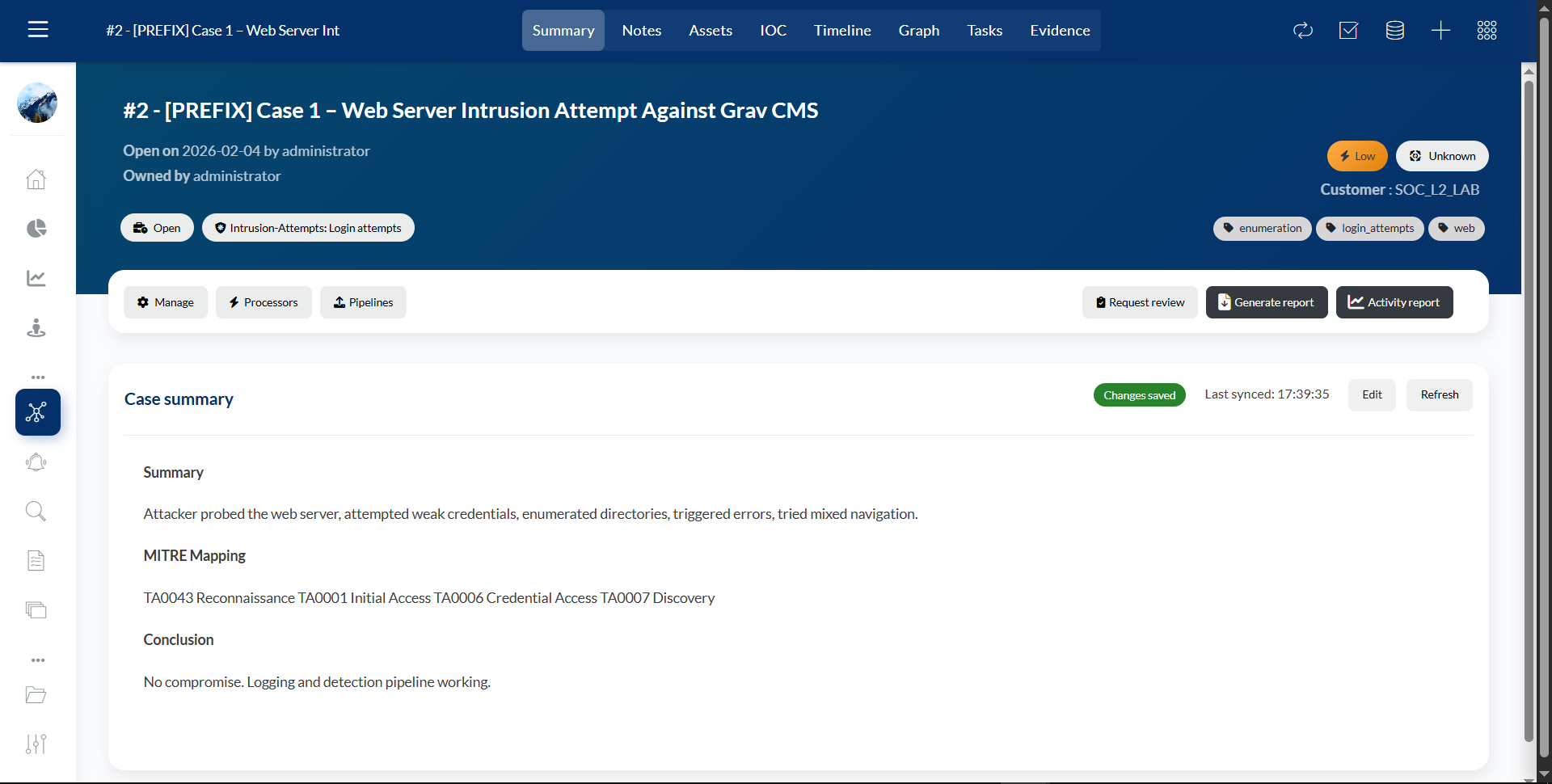This screenshot has width=1552, height=784.
Task: Click the line chart sidebar icon
Action: pos(36,278)
